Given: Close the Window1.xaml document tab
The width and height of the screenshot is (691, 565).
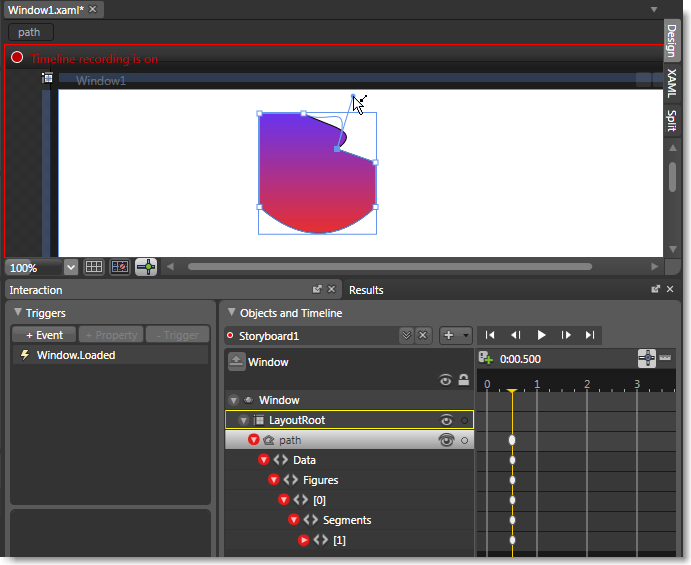Looking at the screenshot, I should (93, 9).
